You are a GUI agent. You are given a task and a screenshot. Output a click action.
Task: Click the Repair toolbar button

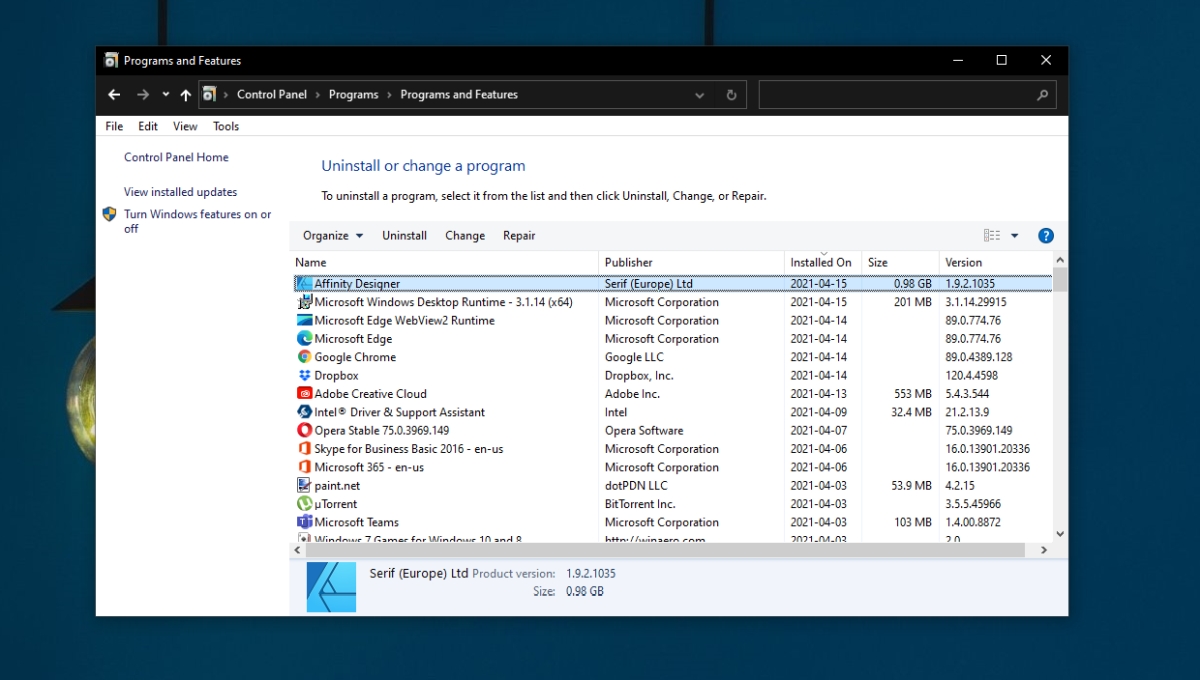519,236
